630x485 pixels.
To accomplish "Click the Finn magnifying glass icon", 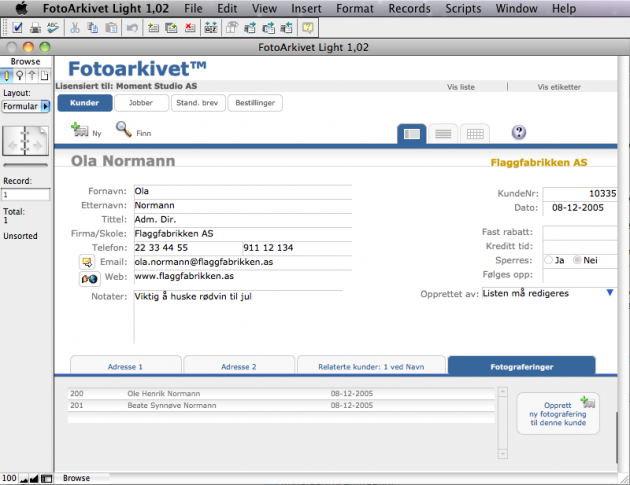I will click(123, 129).
